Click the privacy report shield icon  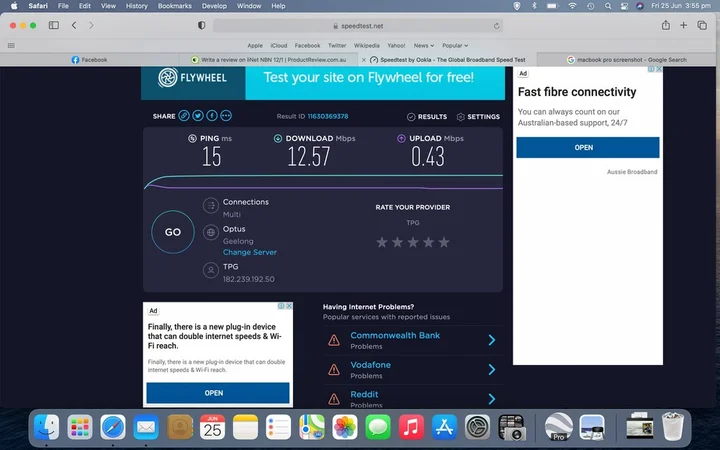pos(201,26)
